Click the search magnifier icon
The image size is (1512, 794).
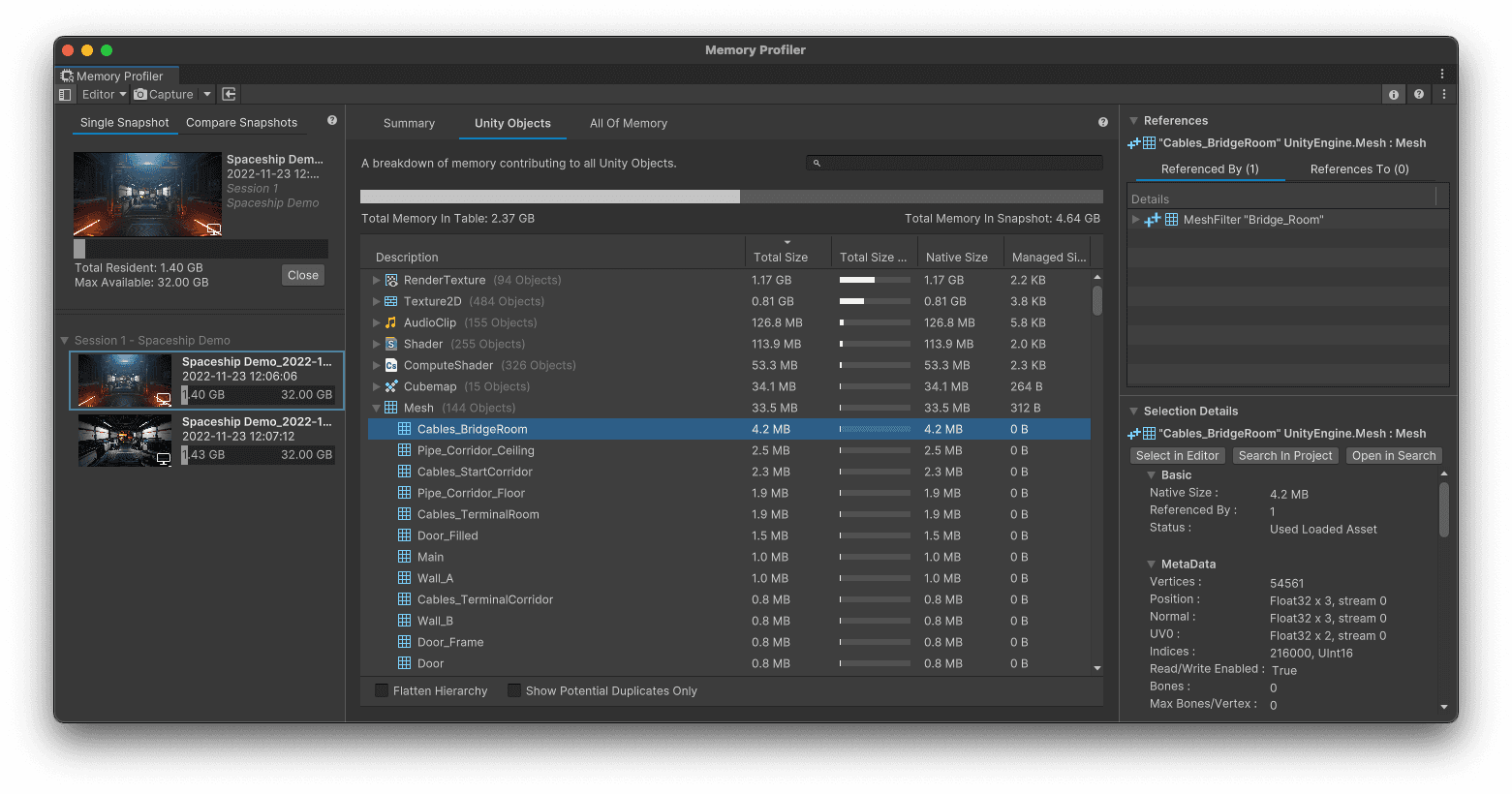tap(817, 163)
